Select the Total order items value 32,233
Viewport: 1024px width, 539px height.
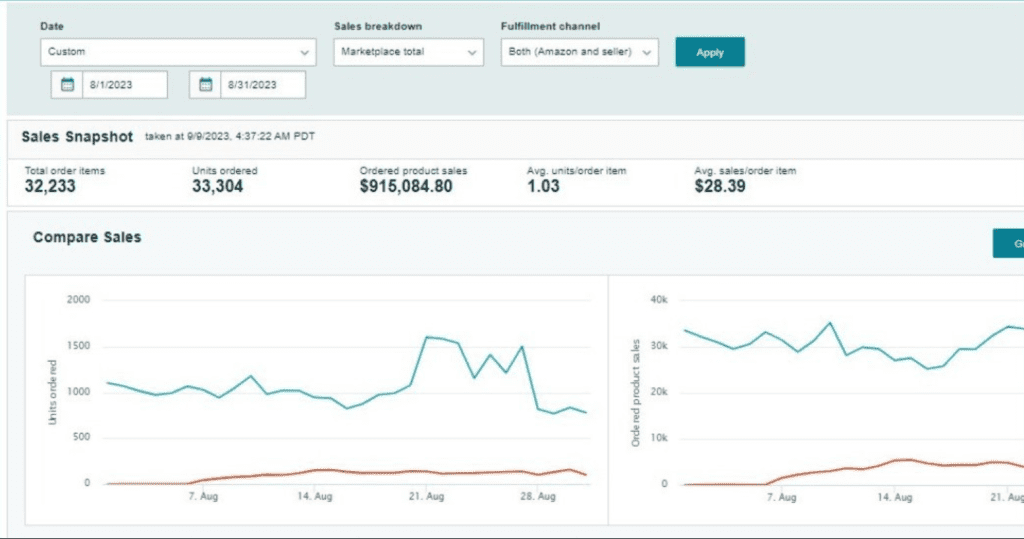(x=50, y=186)
